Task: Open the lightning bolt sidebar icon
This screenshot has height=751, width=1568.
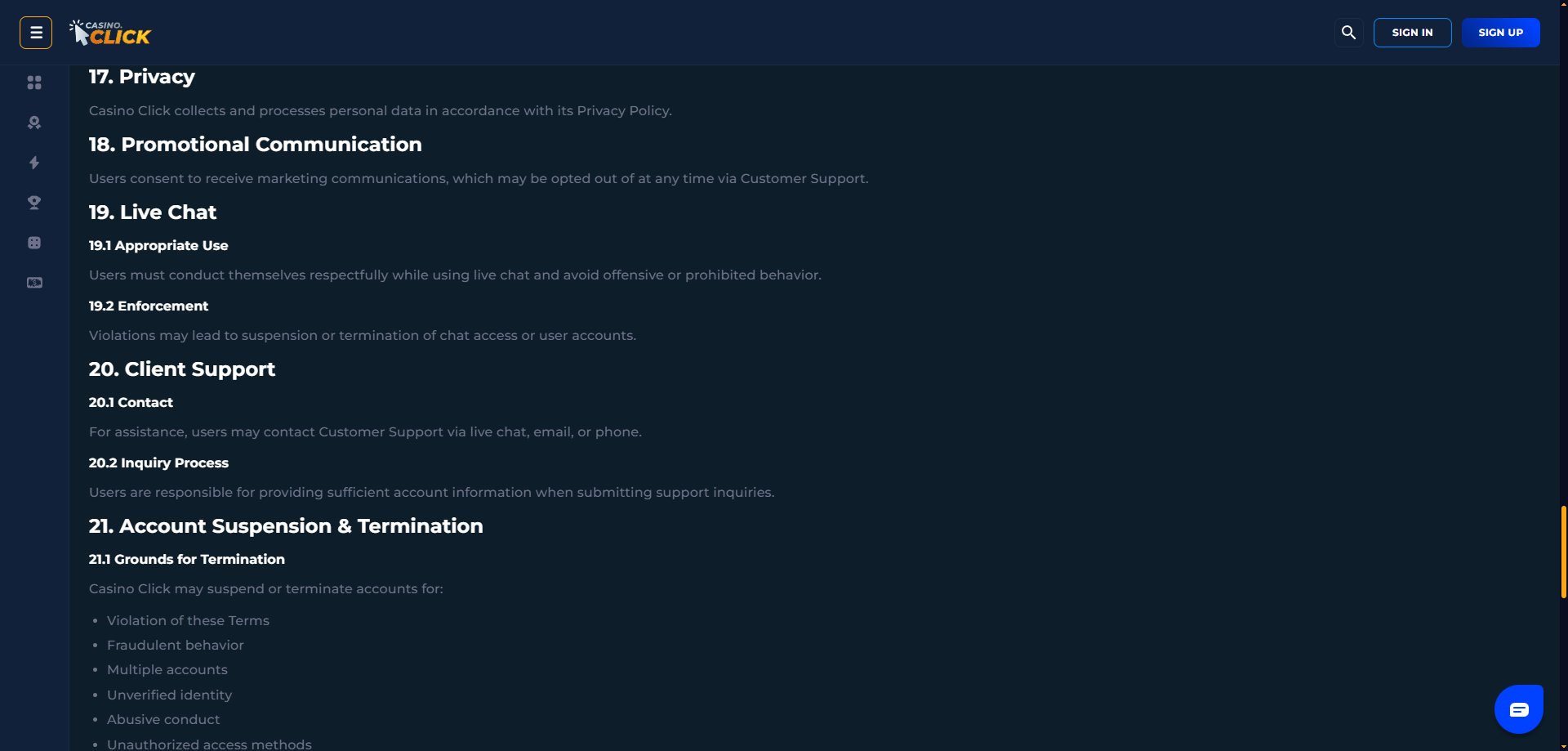Action: pyautogui.click(x=34, y=163)
